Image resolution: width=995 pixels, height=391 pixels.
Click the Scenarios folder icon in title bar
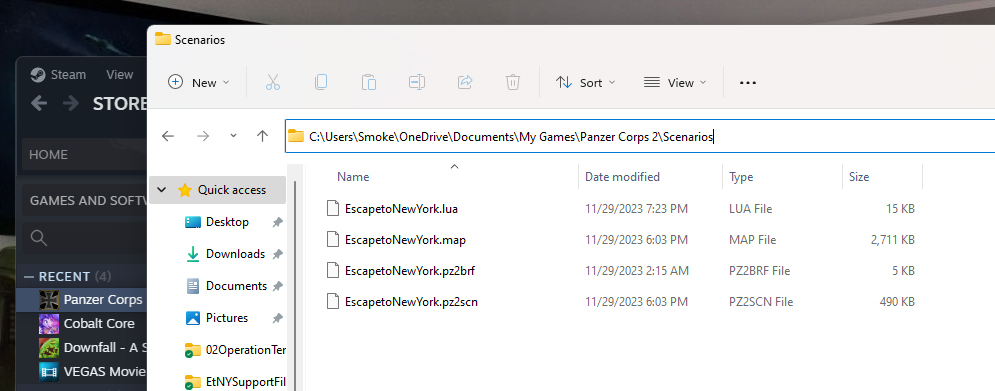point(163,39)
